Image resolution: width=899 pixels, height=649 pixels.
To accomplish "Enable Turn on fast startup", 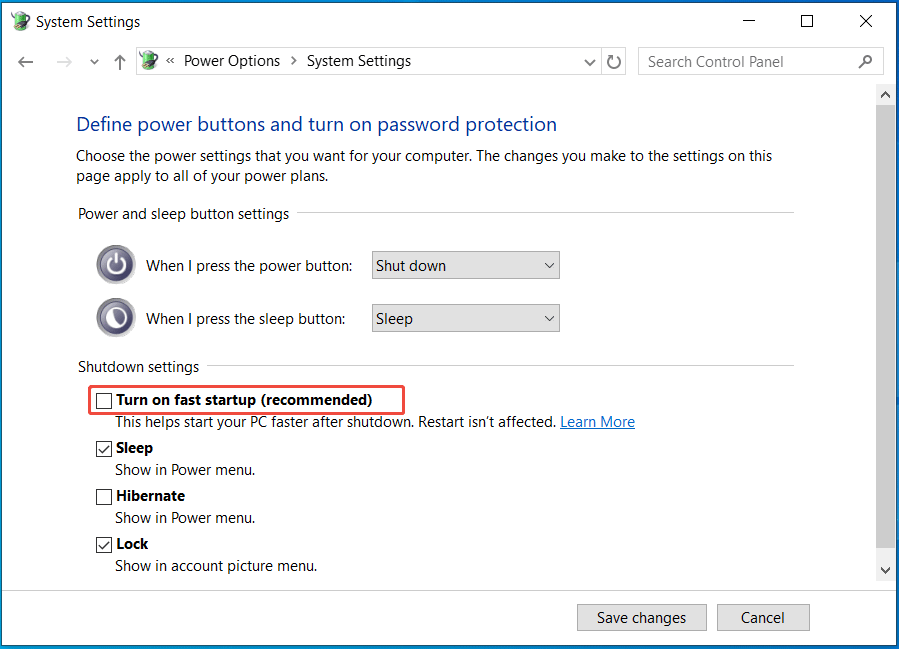I will (103, 399).
